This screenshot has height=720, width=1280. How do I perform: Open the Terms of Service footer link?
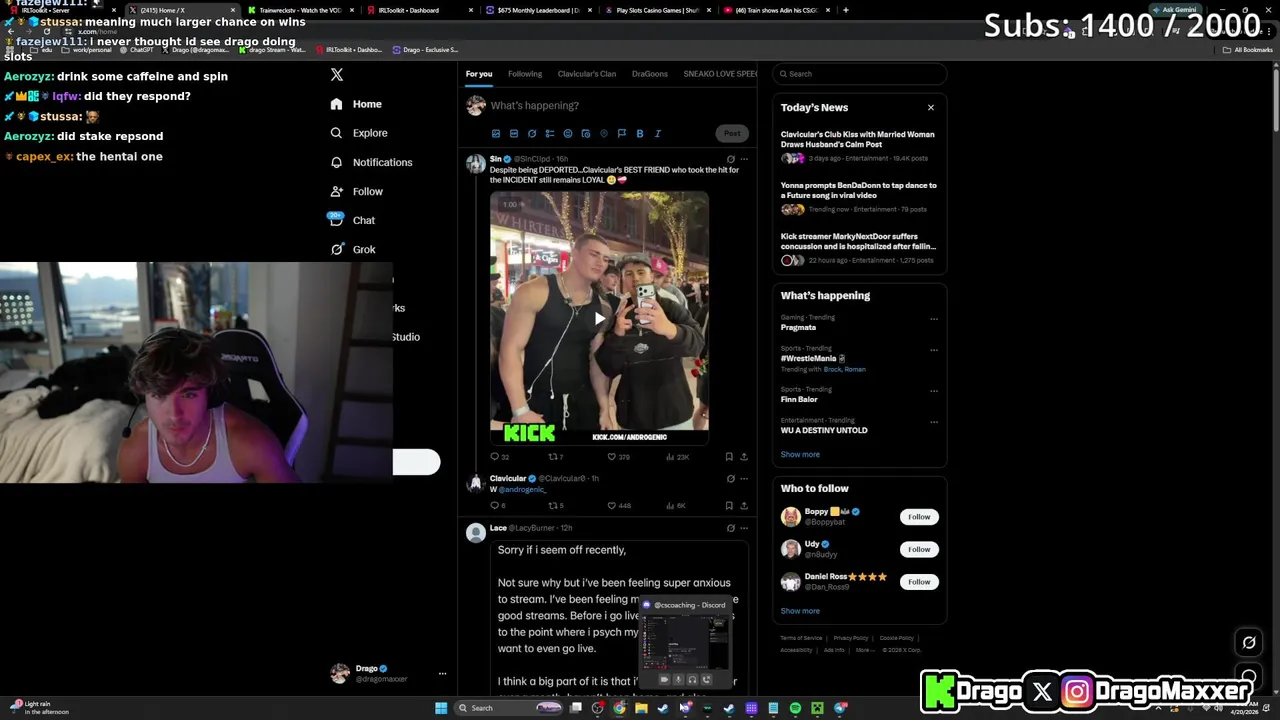801,638
